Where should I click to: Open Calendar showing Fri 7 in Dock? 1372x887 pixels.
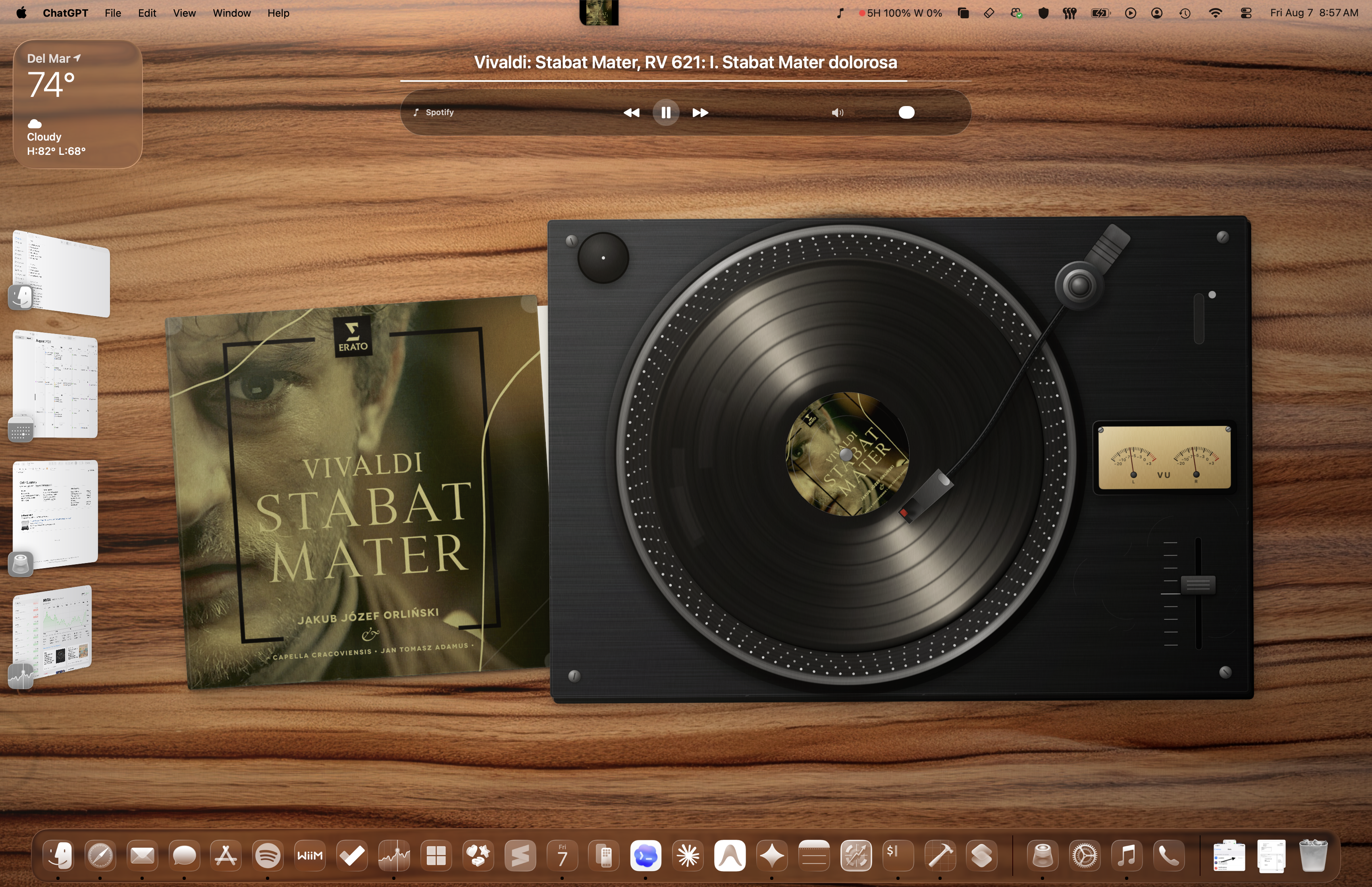(x=563, y=855)
